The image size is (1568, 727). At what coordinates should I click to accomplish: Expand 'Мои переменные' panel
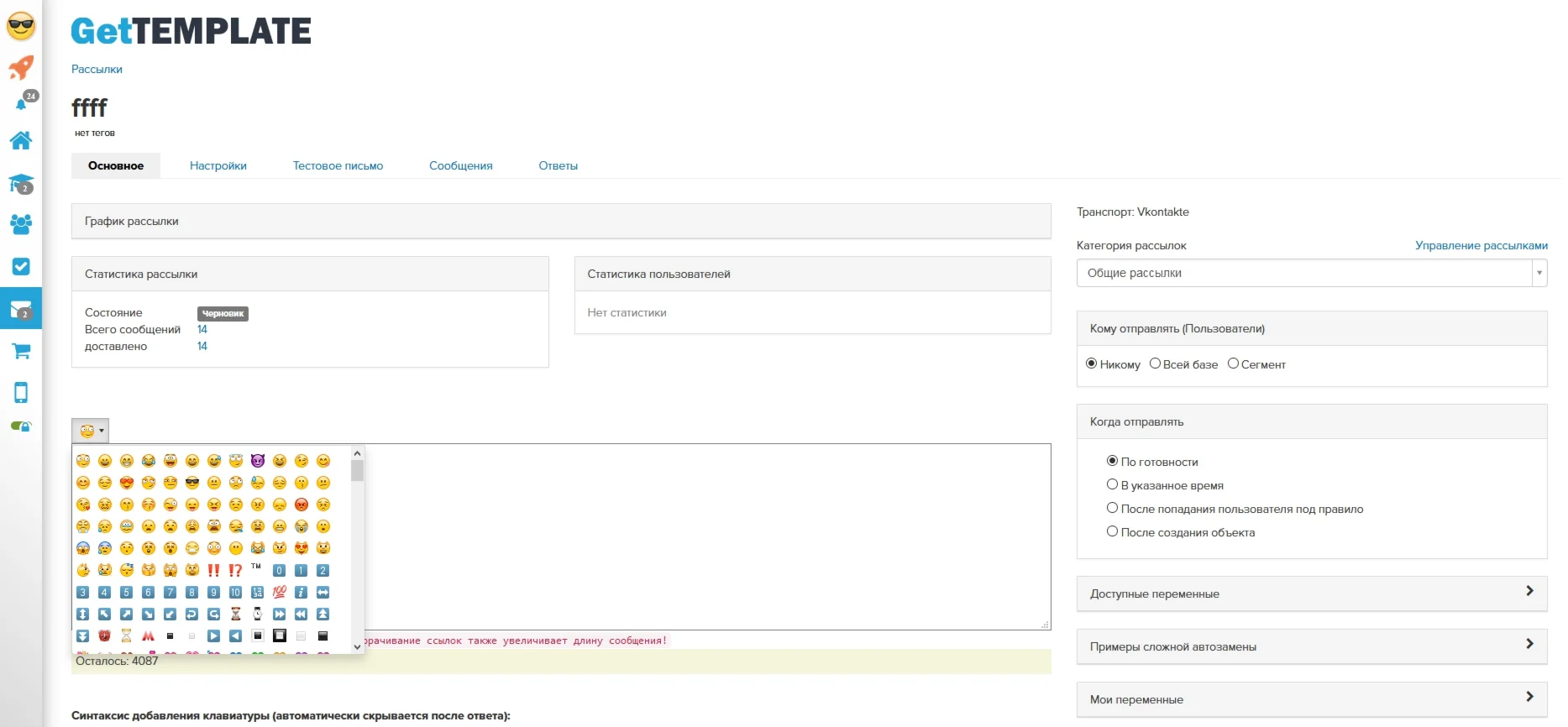(1312, 699)
